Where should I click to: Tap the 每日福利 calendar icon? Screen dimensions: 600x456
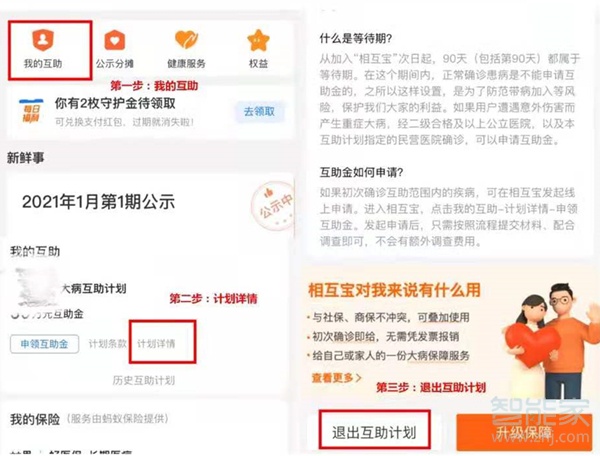pos(31,111)
